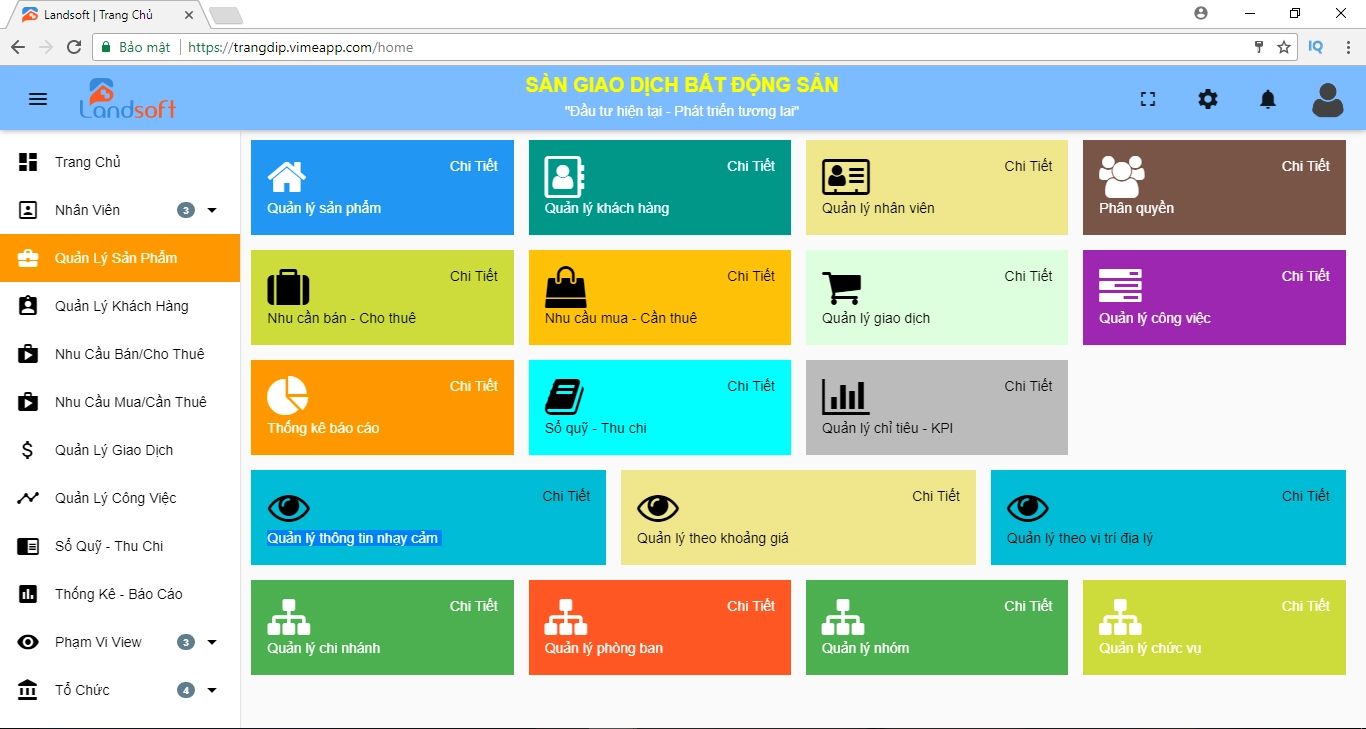Click Chi Tiết on the Phân quyền tile

[x=1306, y=166]
